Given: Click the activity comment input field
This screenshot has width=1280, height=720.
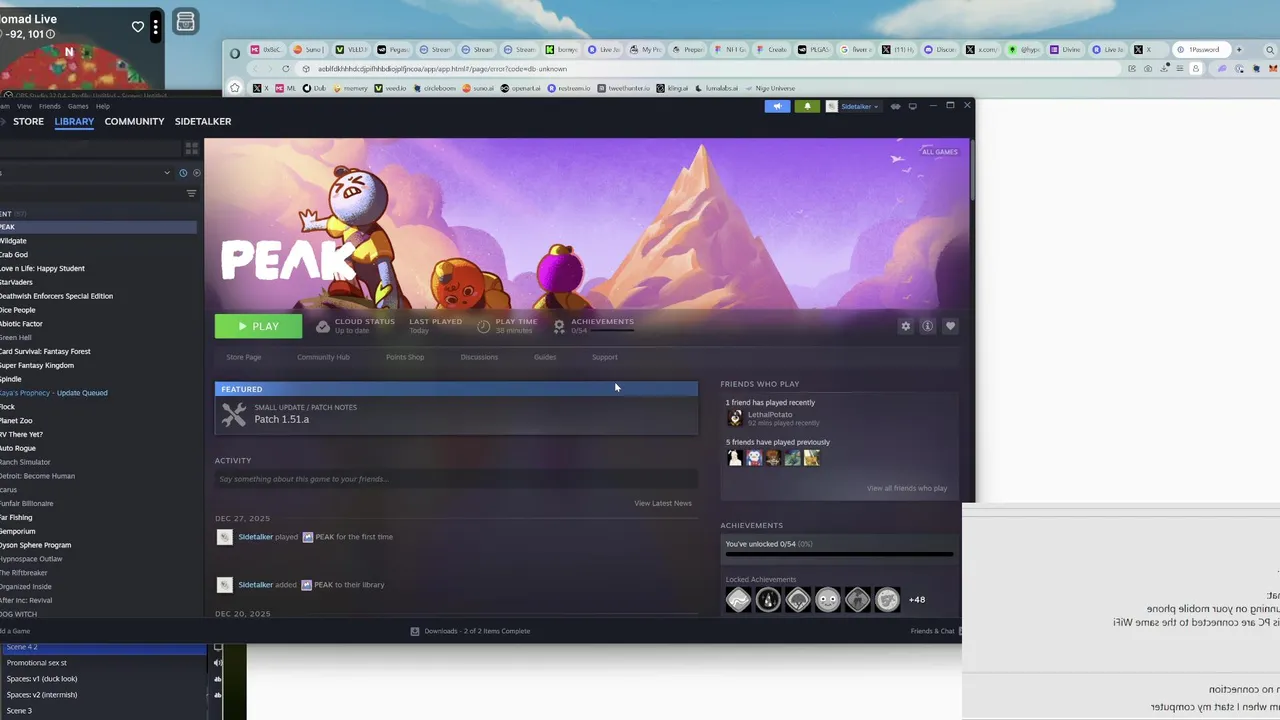Looking at the screenshot, I should (456, 479).
